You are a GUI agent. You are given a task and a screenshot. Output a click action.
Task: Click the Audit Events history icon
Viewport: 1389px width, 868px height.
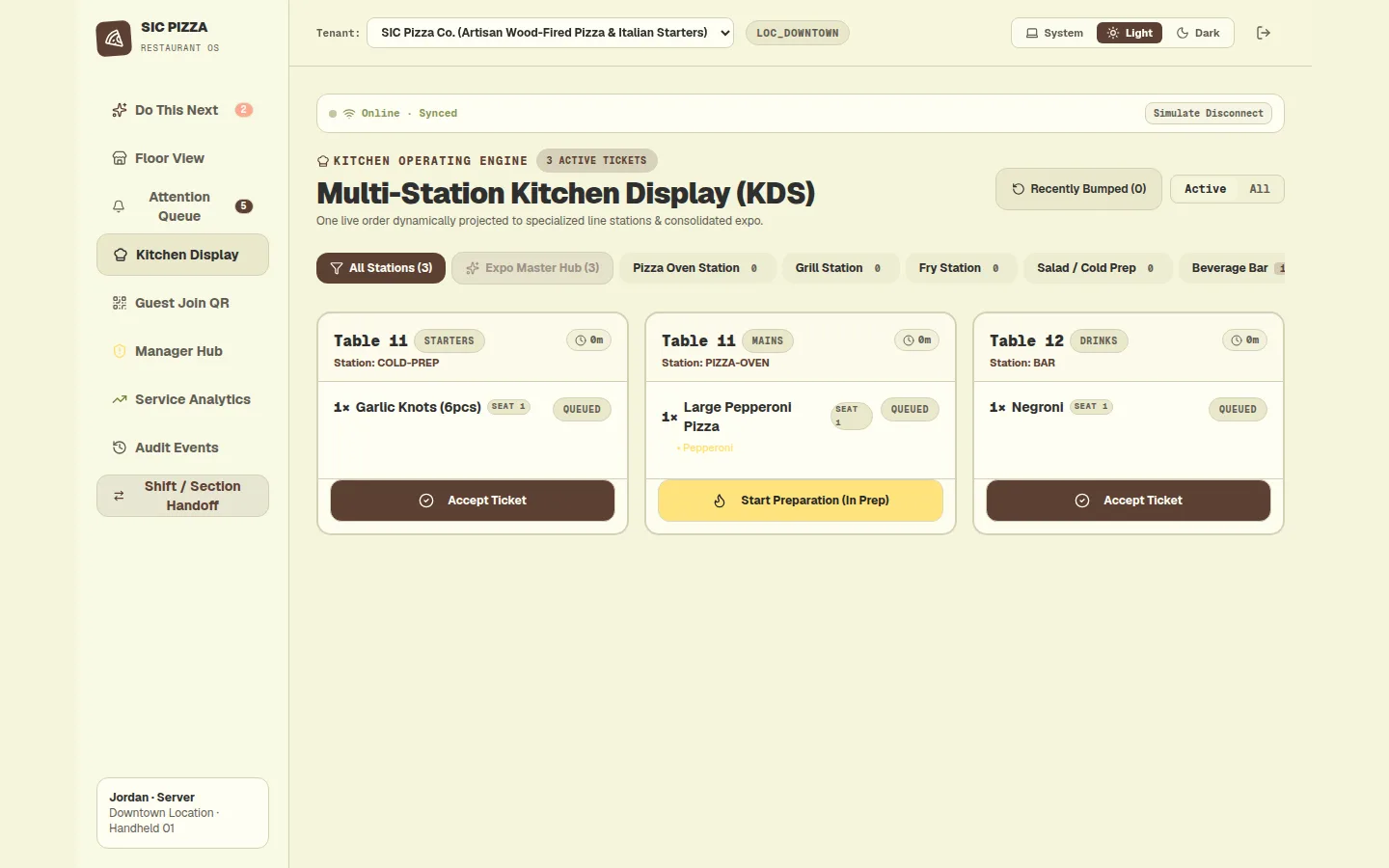120,448
